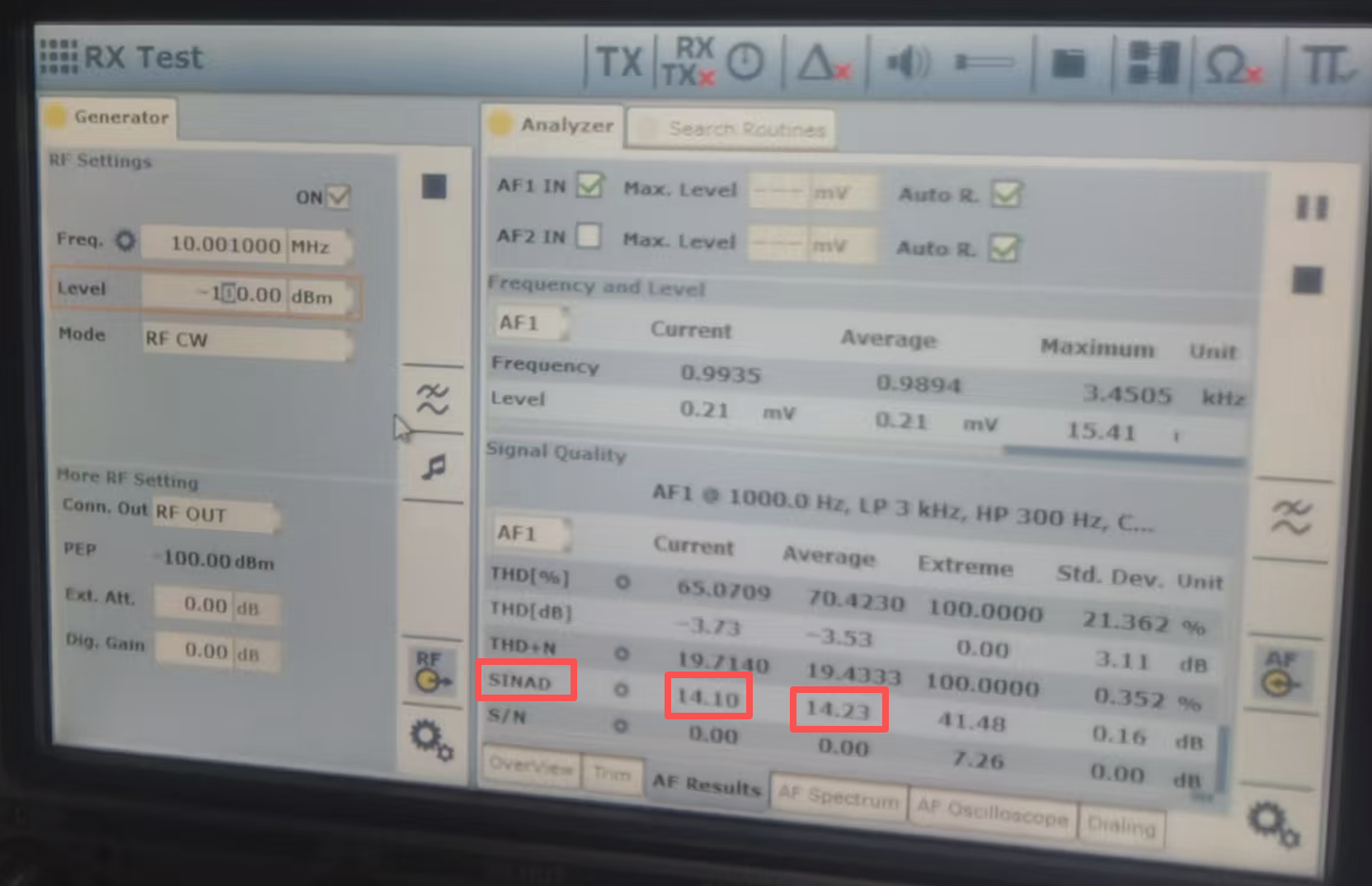
Task: Click the AF connector input icon
Action: click(x=1280, y=673)
